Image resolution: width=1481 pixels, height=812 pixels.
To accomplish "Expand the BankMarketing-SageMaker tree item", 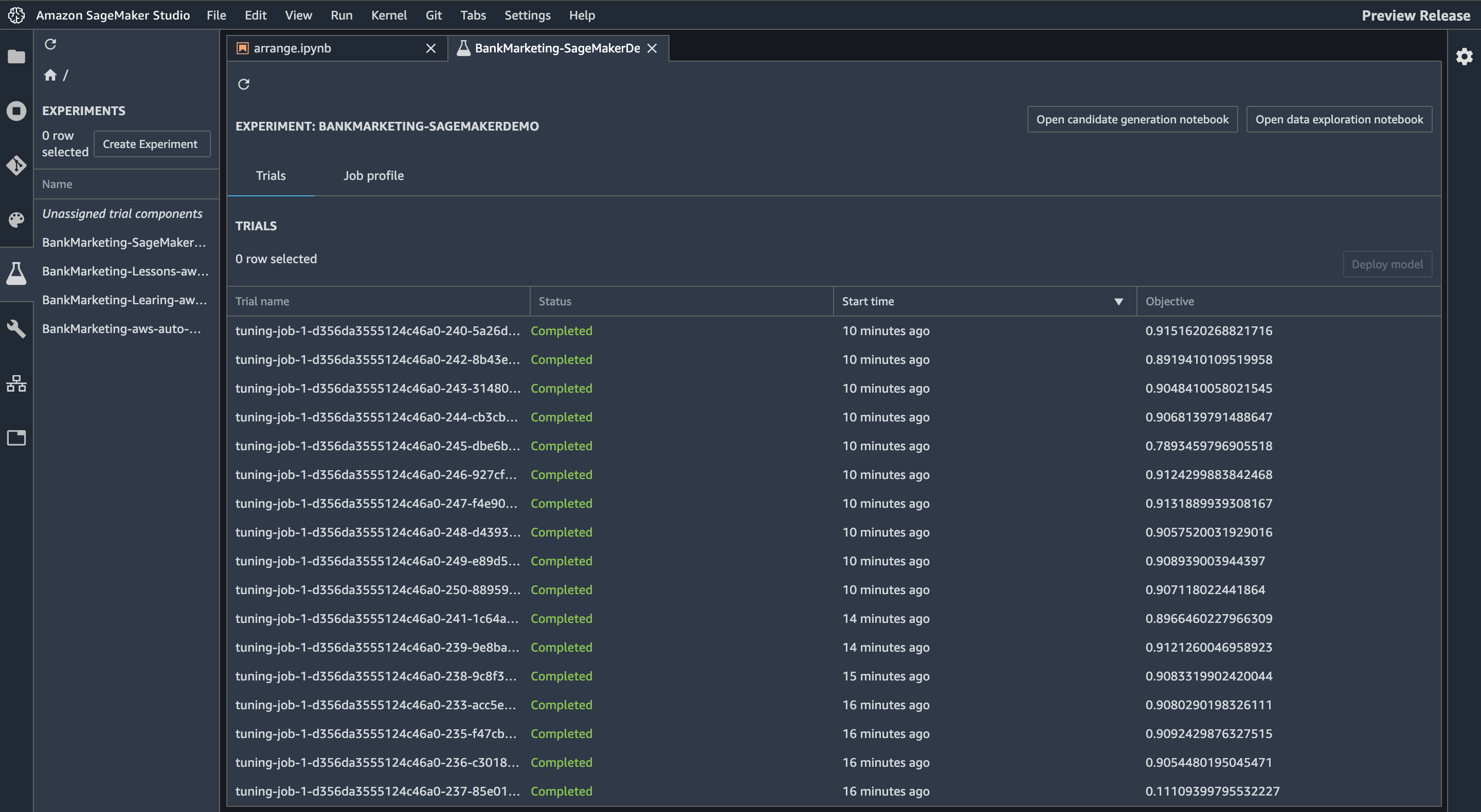I will 125,241.
